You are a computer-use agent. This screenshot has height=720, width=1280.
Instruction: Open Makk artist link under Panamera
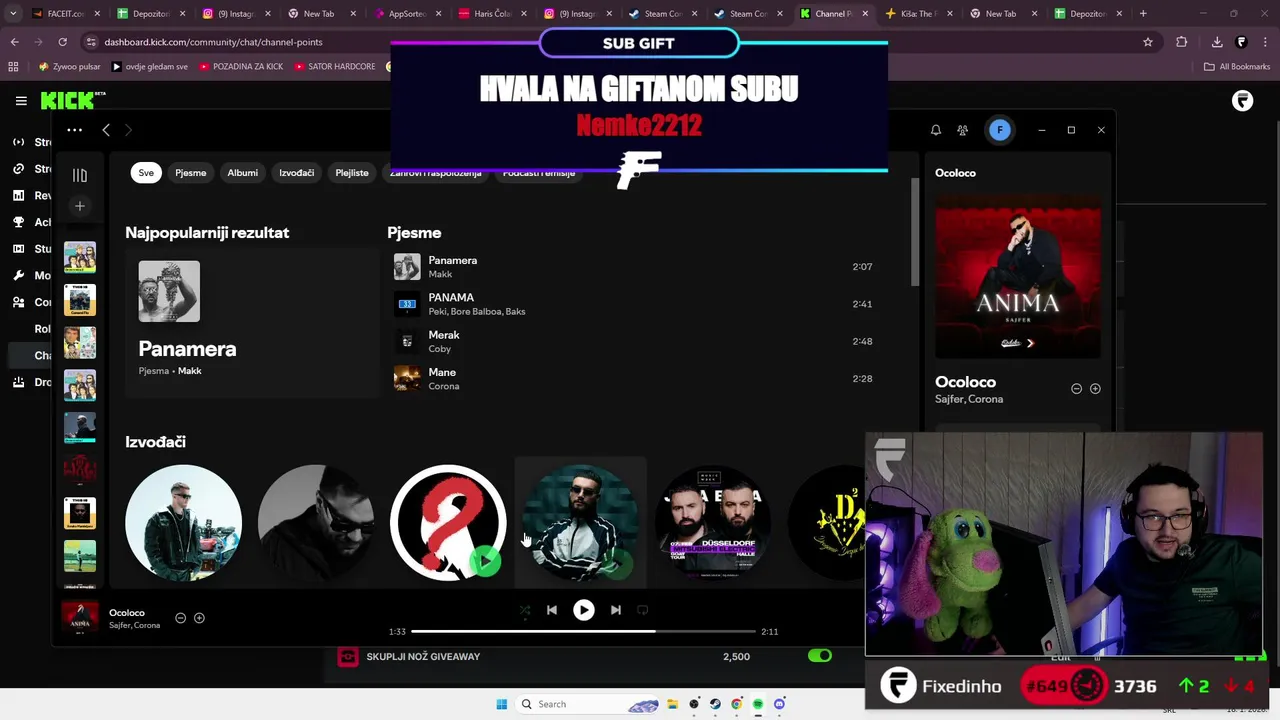pos(190,371)
